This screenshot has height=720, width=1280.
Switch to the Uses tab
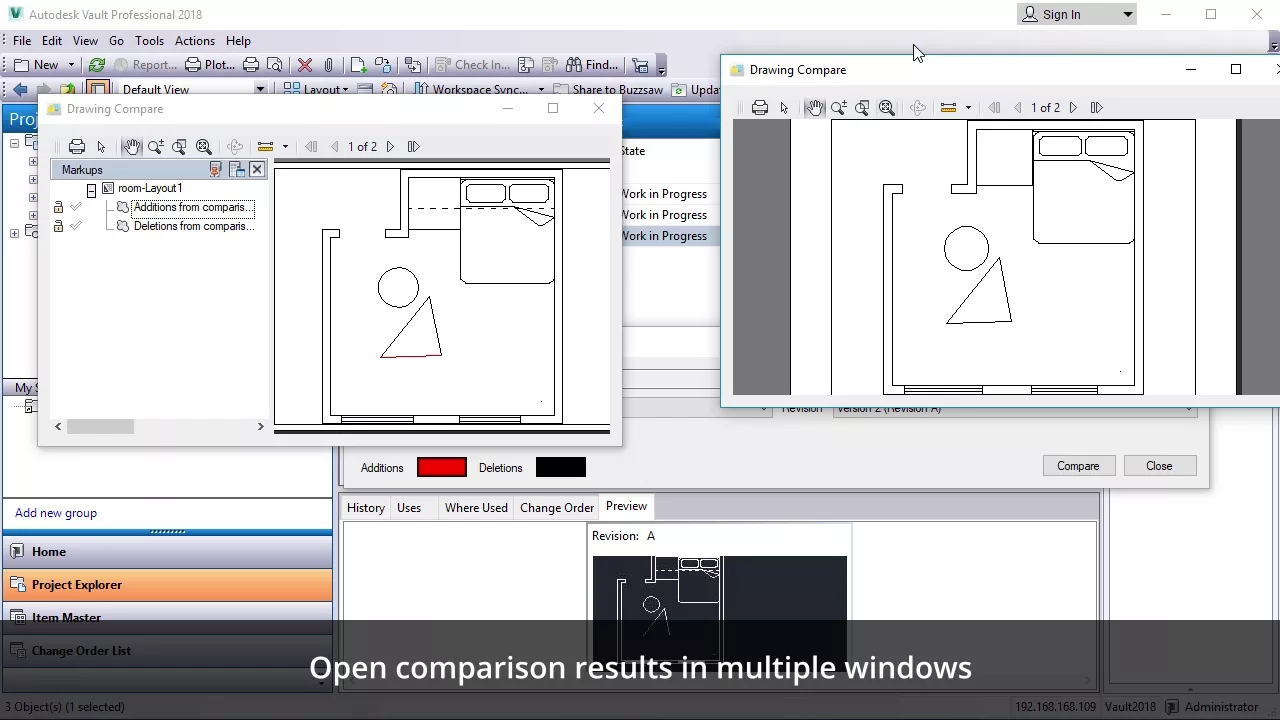pyautogui.click(x=409, y=508)
